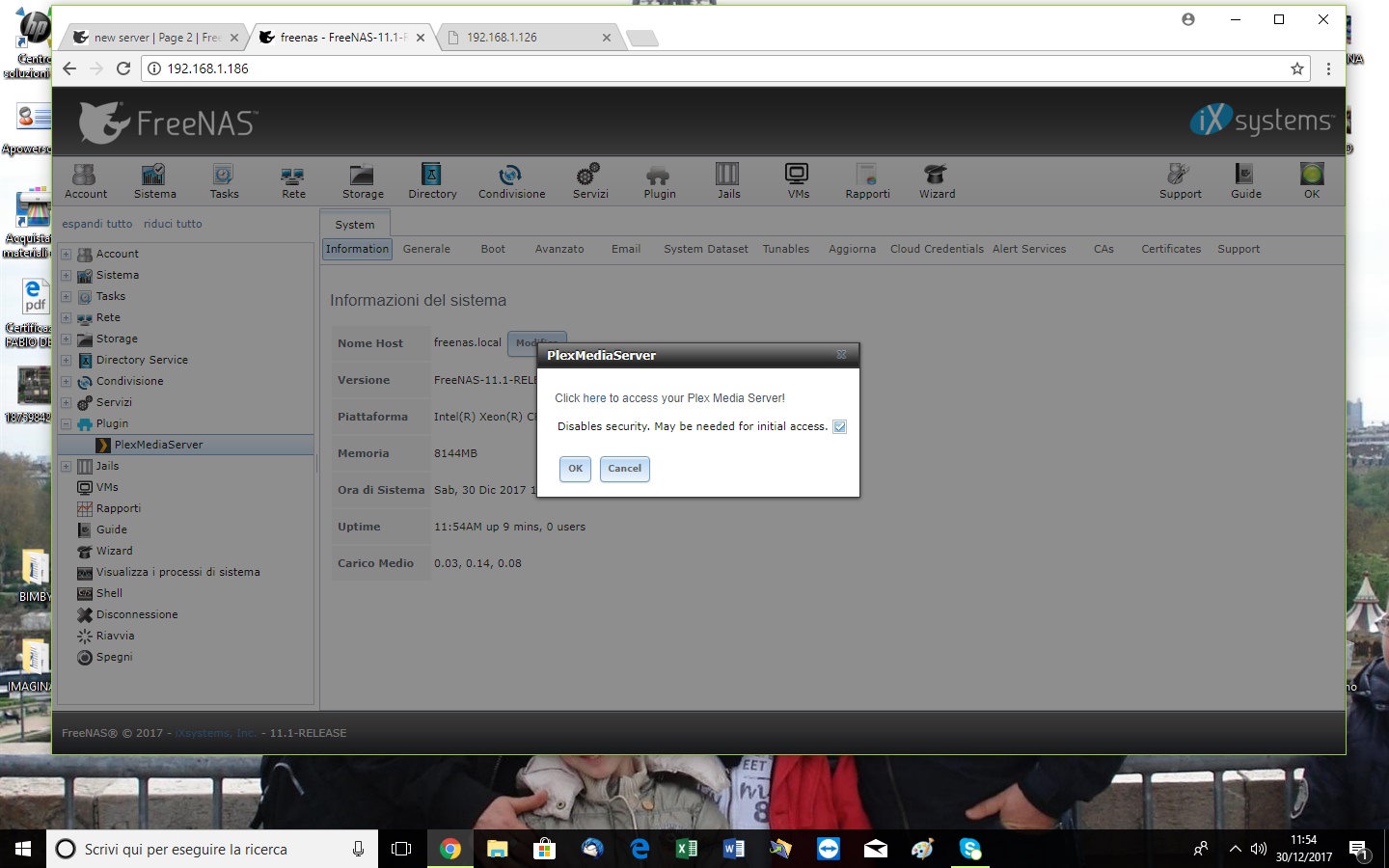Select PlexMediaServer in the tree
Screen dimensions: 1389x868
click(186, 445)
